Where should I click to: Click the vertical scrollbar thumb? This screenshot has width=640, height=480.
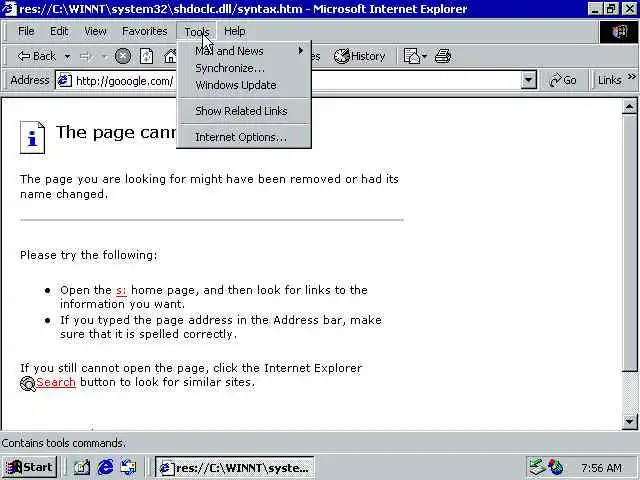click(x=629, y=243)
